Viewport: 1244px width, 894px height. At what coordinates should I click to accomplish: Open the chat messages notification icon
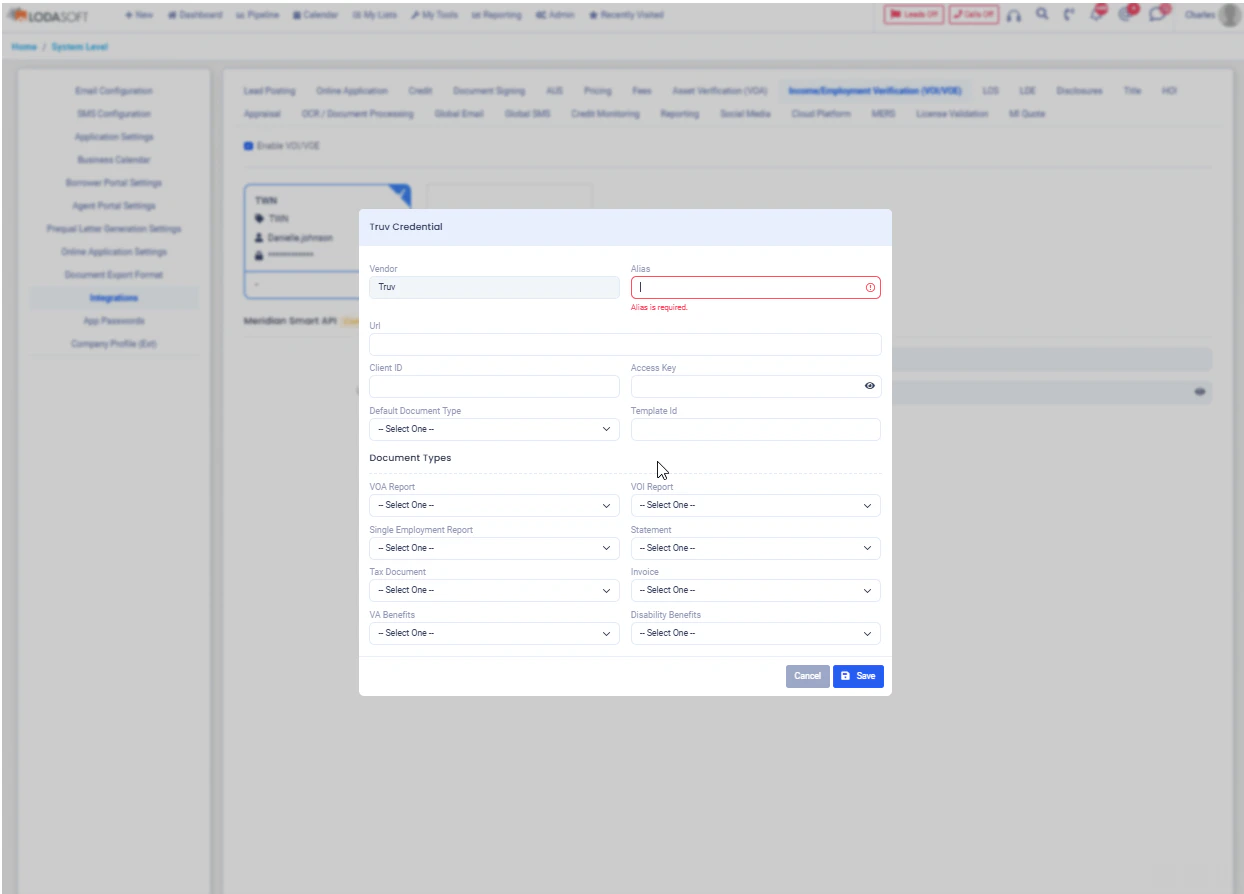click(x=1152, y=13)
